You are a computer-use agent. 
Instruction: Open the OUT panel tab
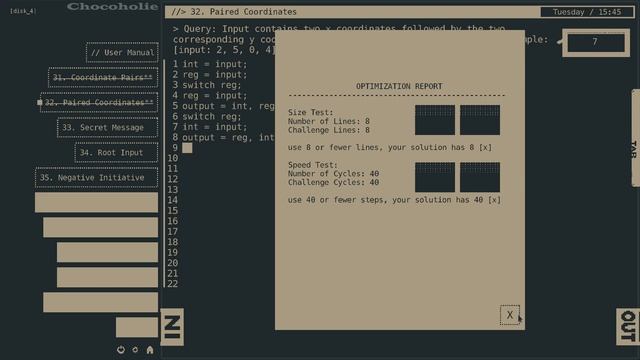pos(628,327)
